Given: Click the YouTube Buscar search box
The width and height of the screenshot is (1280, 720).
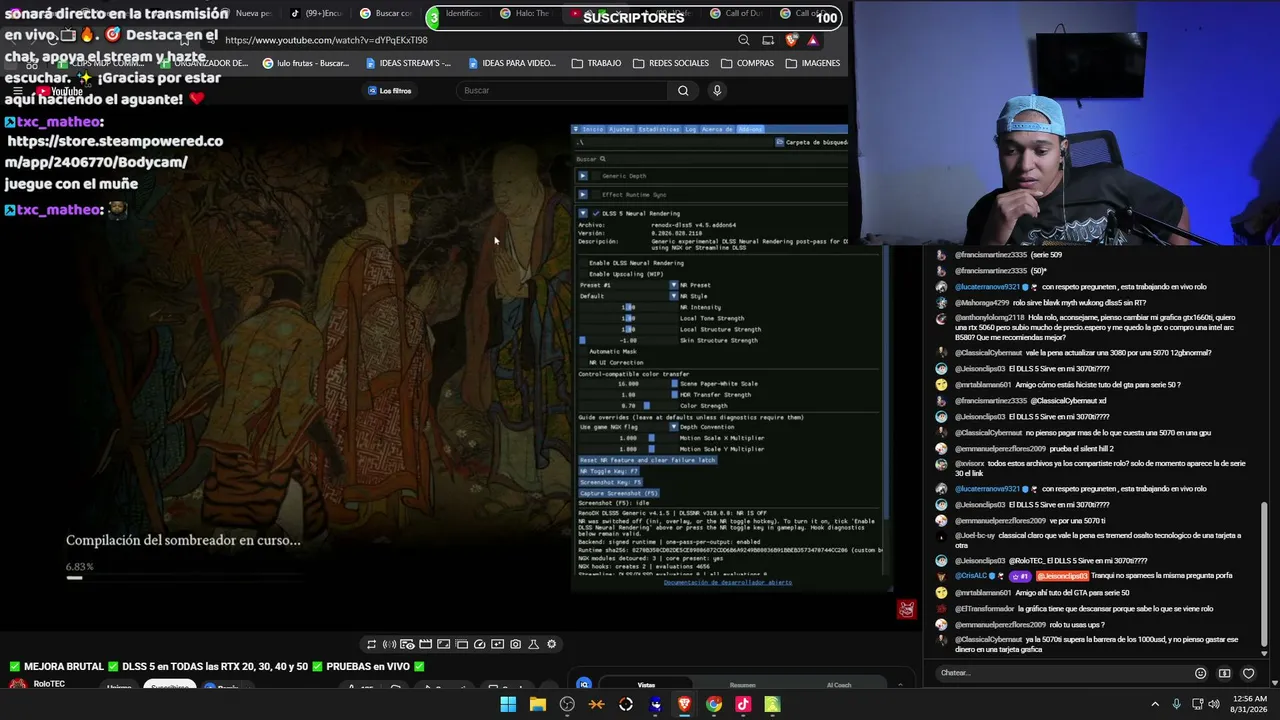Looking at the screenshot, I should (564, 91).
